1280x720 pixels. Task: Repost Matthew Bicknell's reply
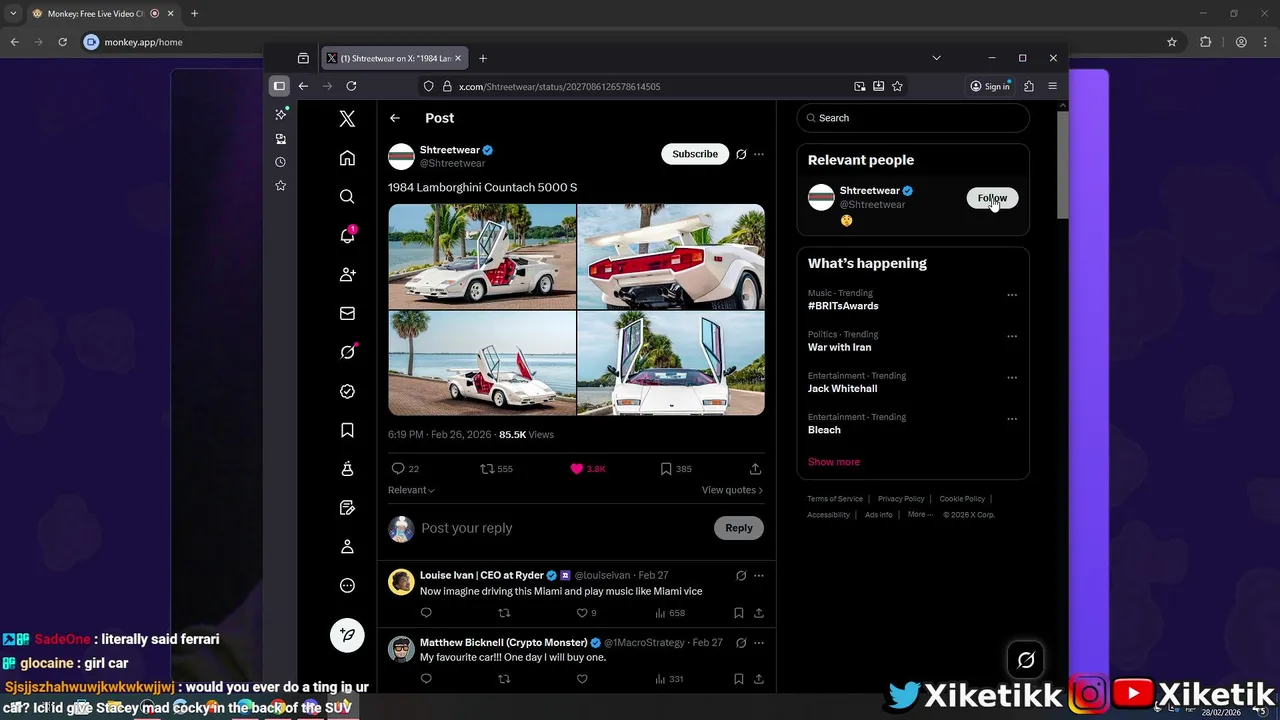[x=504, y=679]
